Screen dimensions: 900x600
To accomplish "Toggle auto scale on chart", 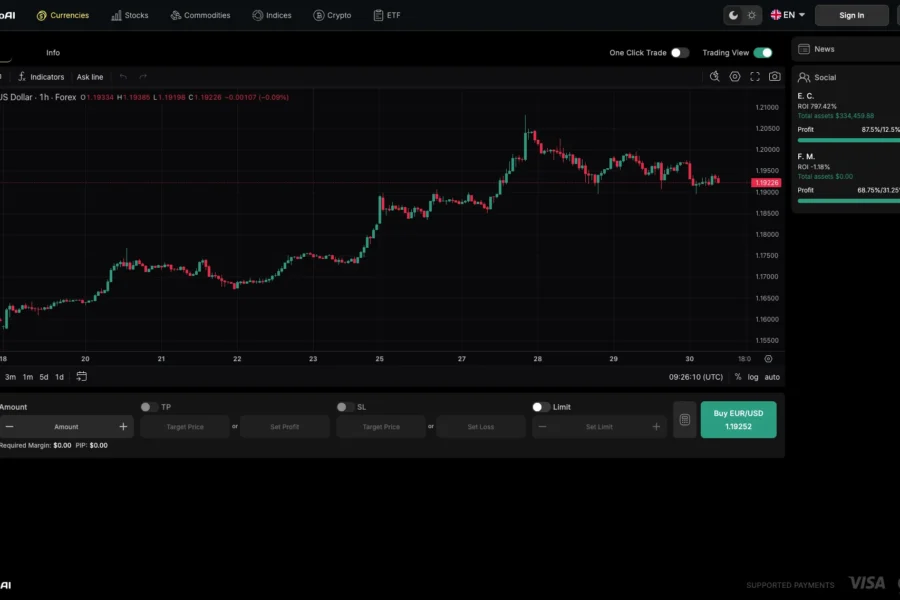I will click(x=772, y=377).
